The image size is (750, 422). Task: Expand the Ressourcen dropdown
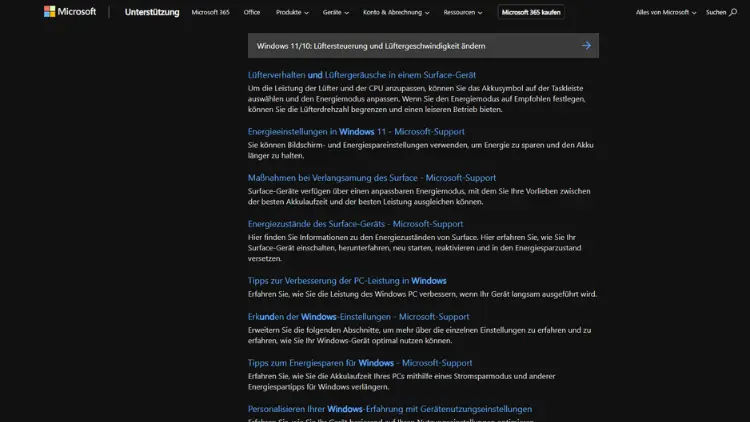click(x=463, y=12)
